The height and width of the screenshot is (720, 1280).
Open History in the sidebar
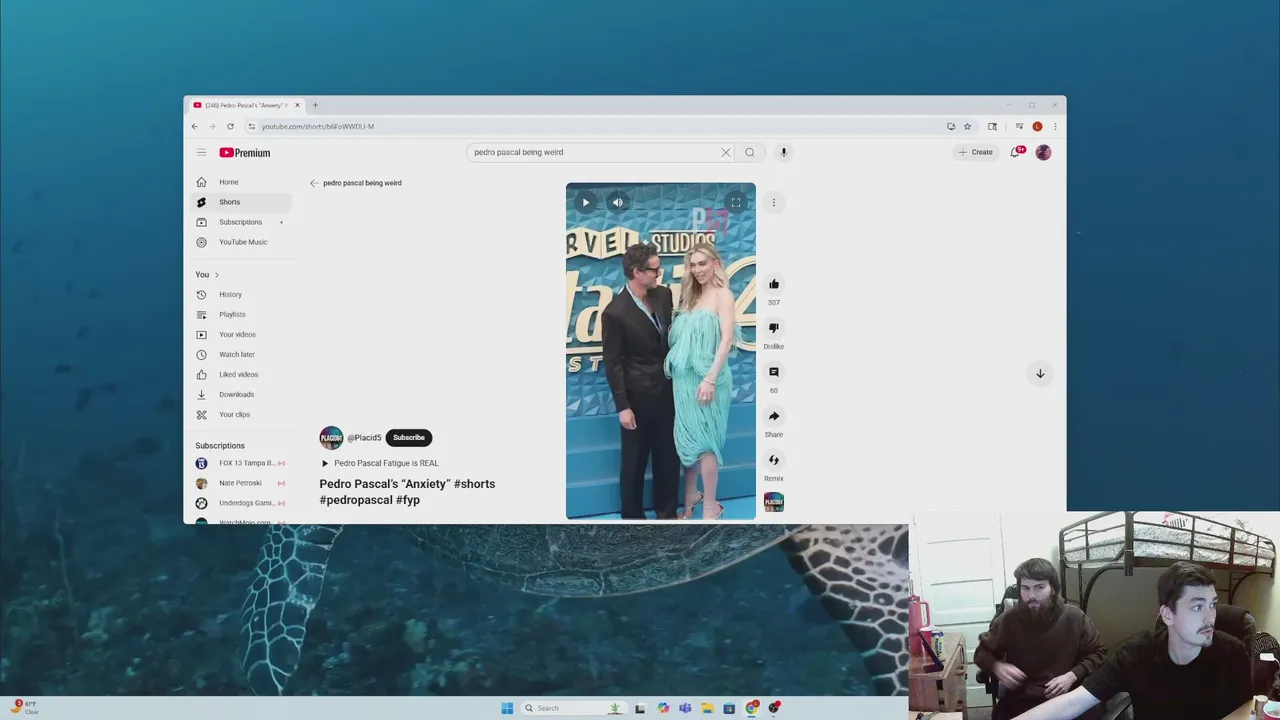[240, 294]
